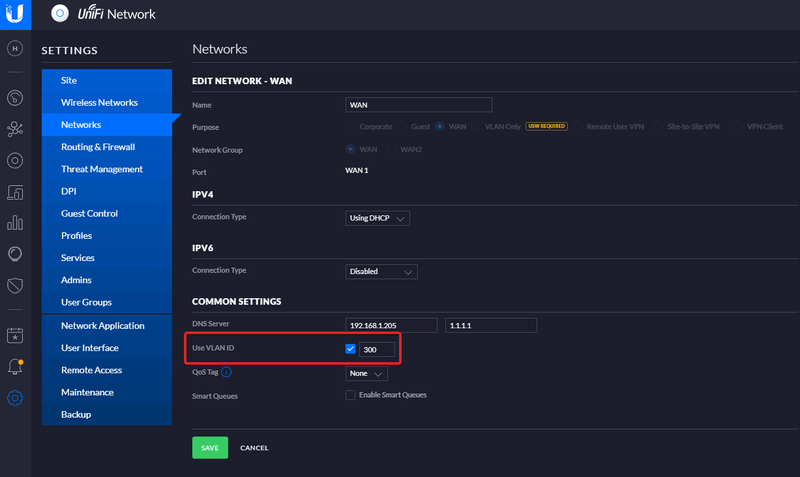
Task: Click the secondary DNS Server field 1.1.1.1
Action: tap(491, 325)
